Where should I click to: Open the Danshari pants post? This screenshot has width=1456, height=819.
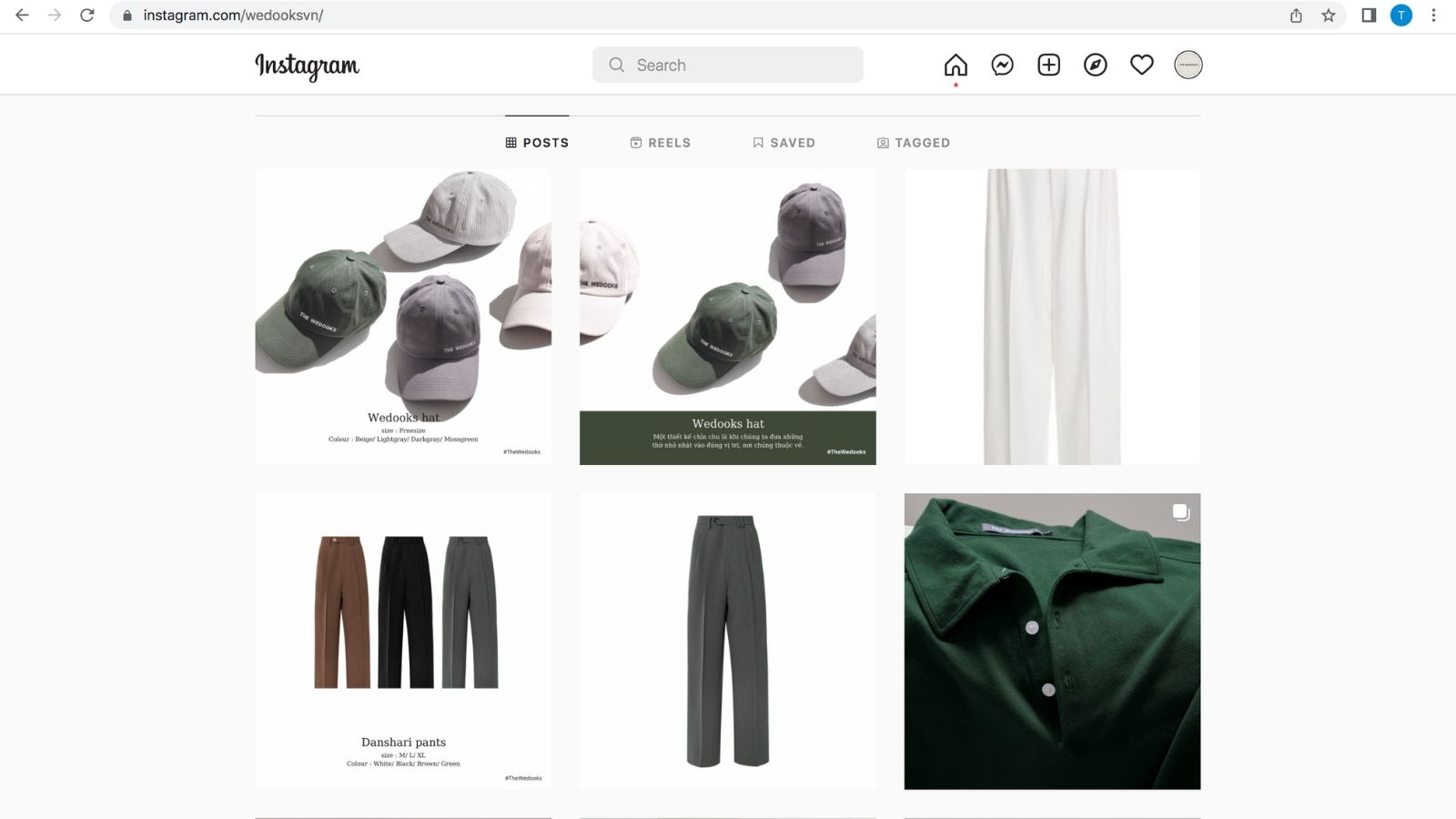click(403, 642)
